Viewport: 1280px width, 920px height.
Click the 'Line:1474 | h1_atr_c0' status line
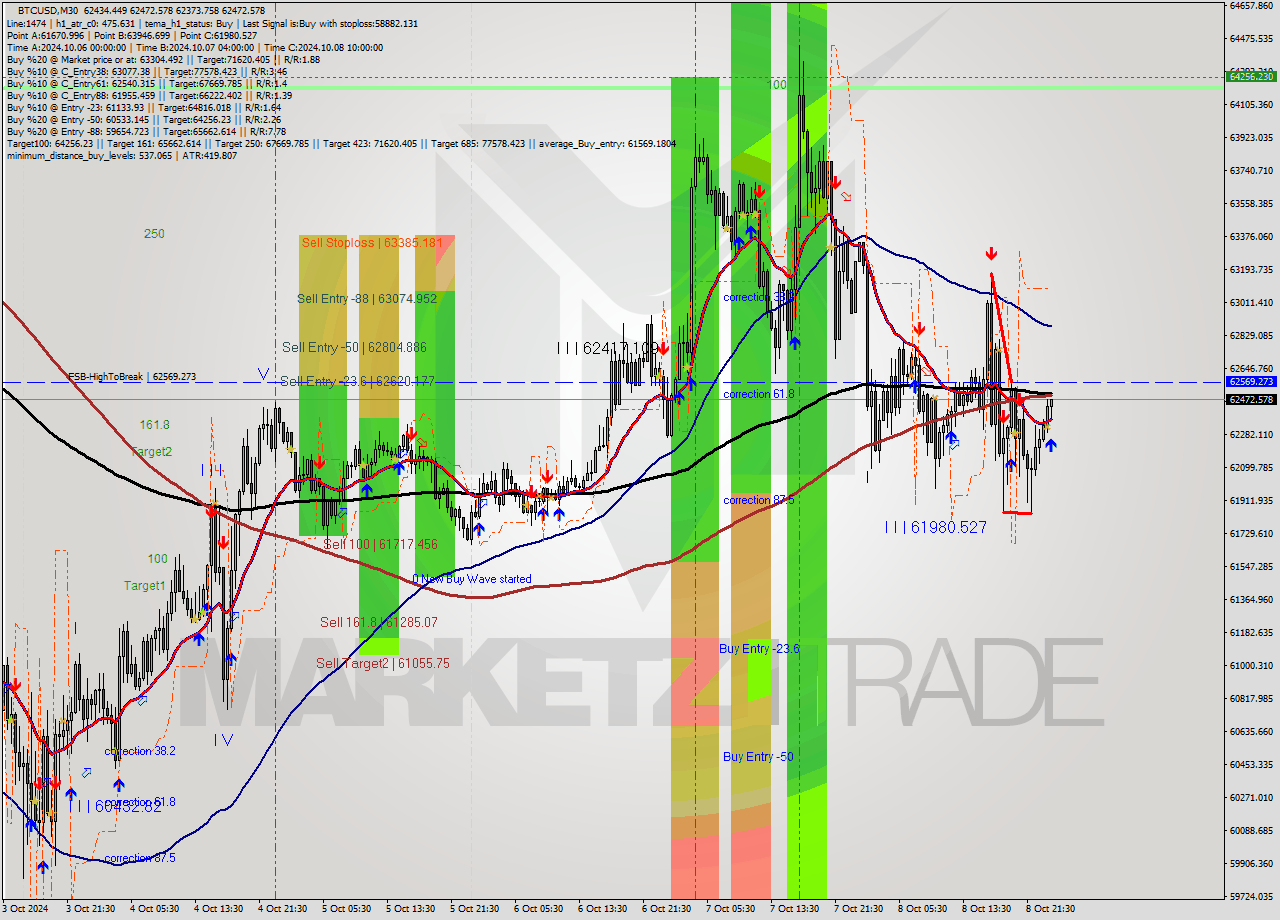pyautogui.click(x=212, y=23)
